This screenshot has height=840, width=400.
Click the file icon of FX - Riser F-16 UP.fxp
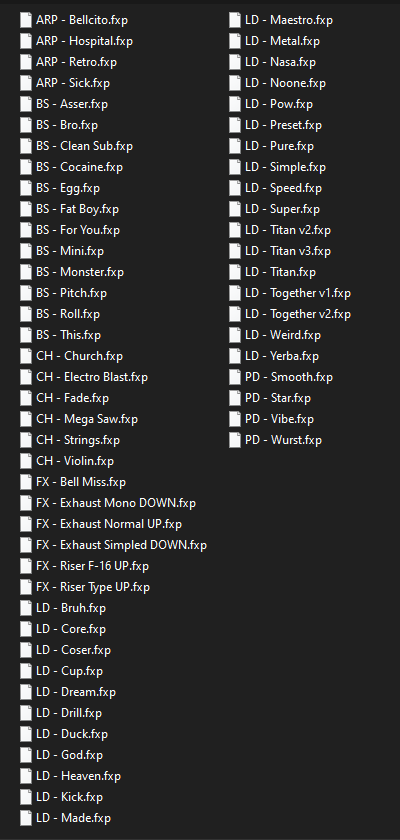click(x=26, y=566)
